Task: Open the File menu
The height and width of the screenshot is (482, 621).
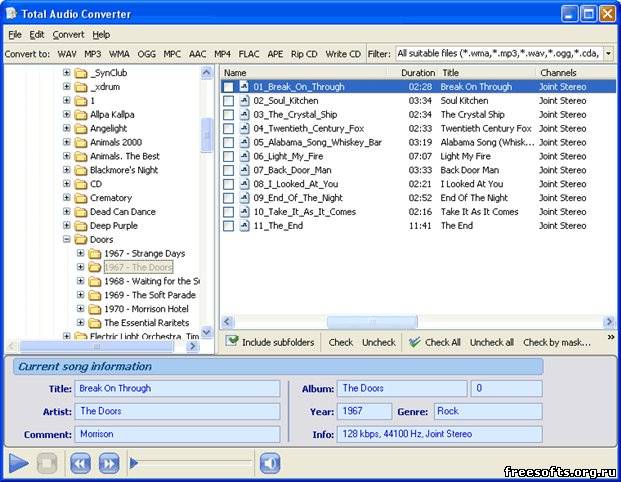Action: (15, 35)
